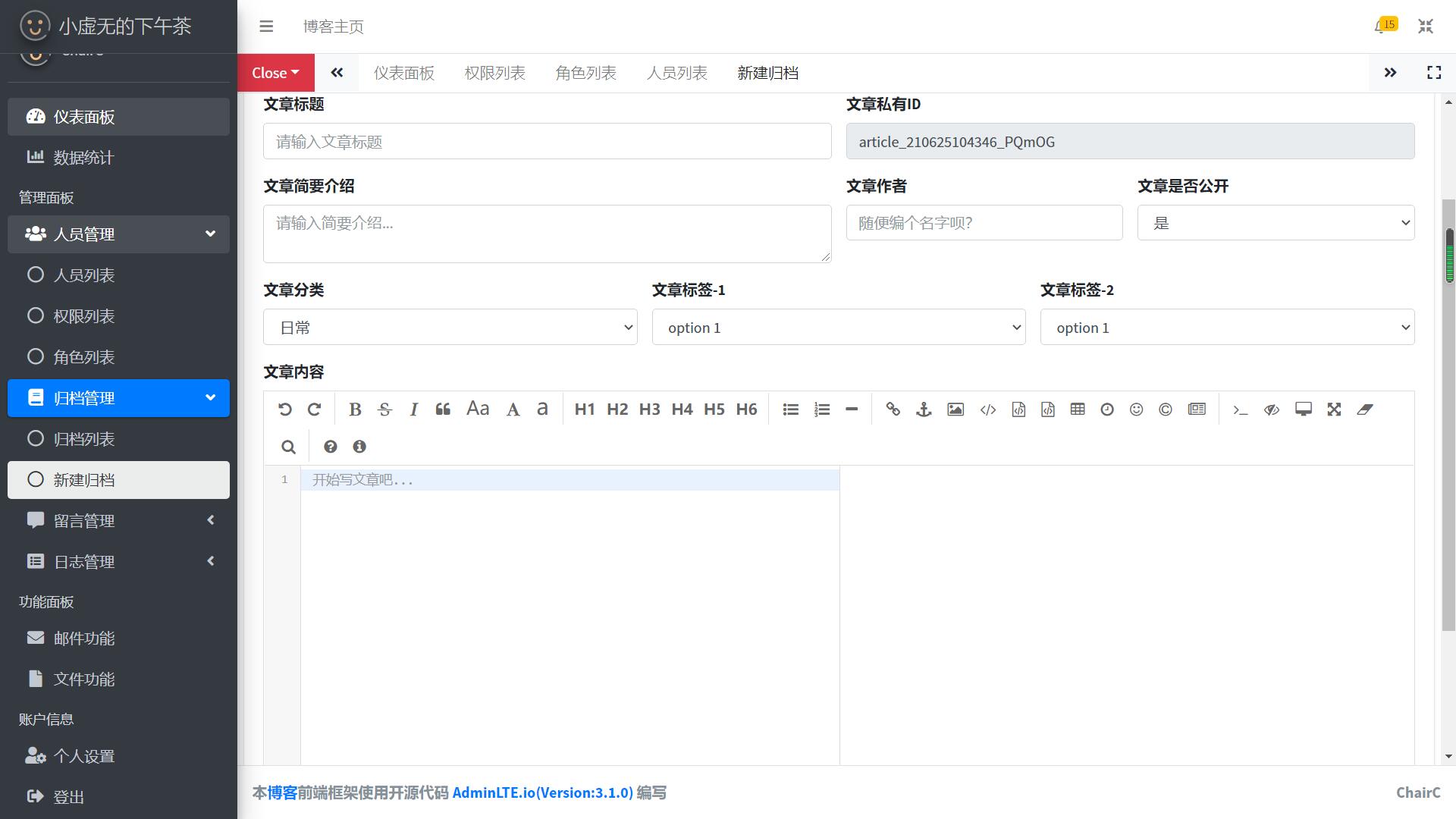Viewport: 1456px width, 819px height.
Task: Switch to the 角色列表 tab
Action: click(585, 73)
